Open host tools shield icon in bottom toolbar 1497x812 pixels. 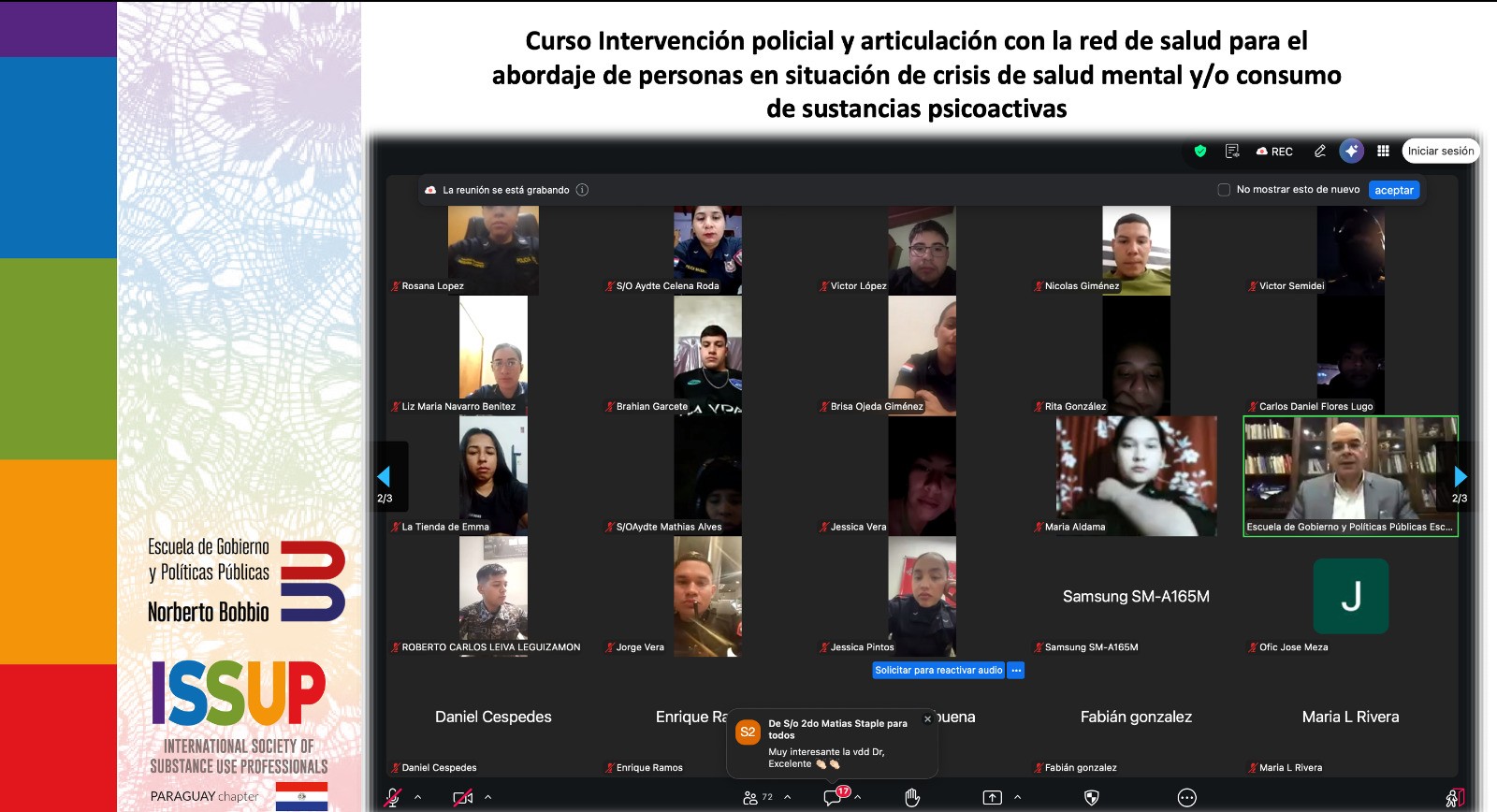pyautogui.click(x=1091, y=797)
